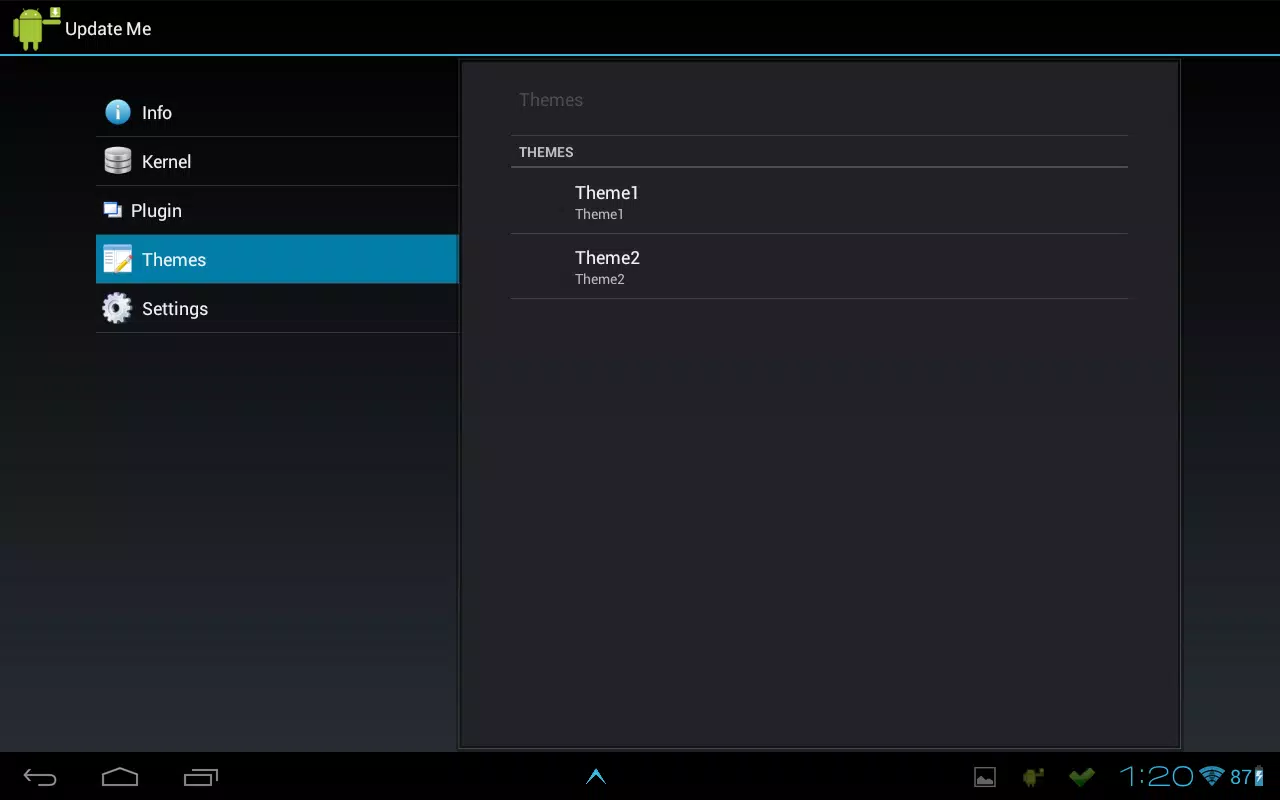Click the Kernel database icon

point(118,161)
